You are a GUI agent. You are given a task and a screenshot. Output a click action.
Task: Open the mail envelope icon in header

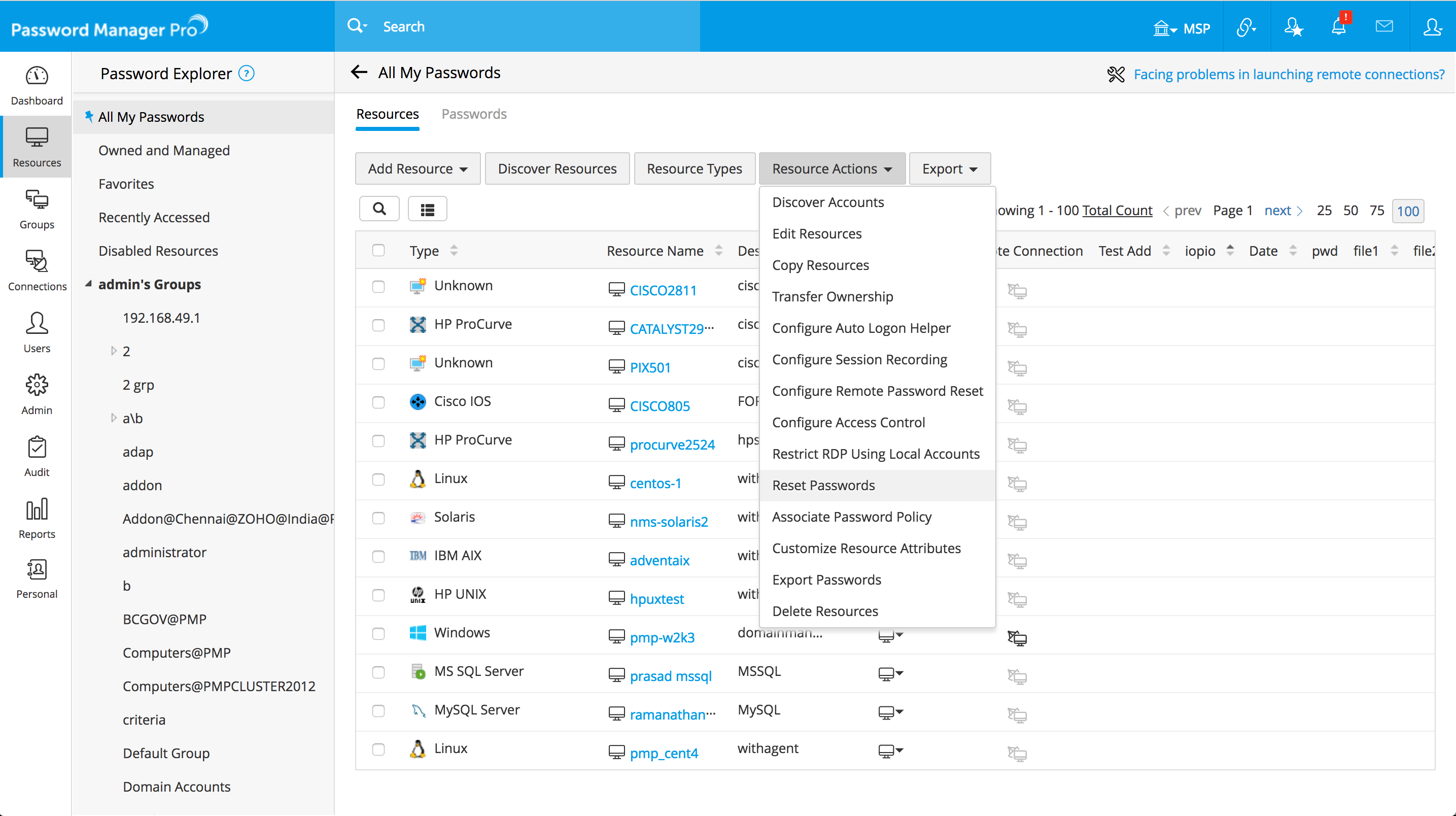[1383, 26]
